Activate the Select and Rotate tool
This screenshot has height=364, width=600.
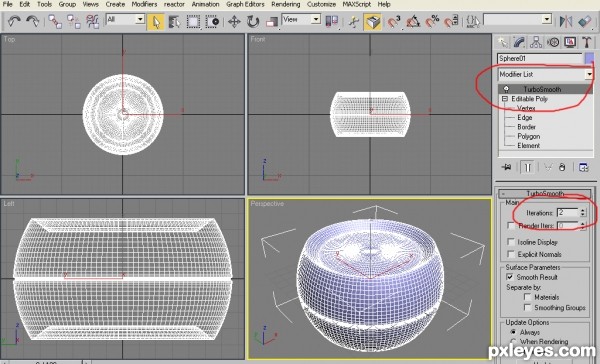tap(253, 22)
